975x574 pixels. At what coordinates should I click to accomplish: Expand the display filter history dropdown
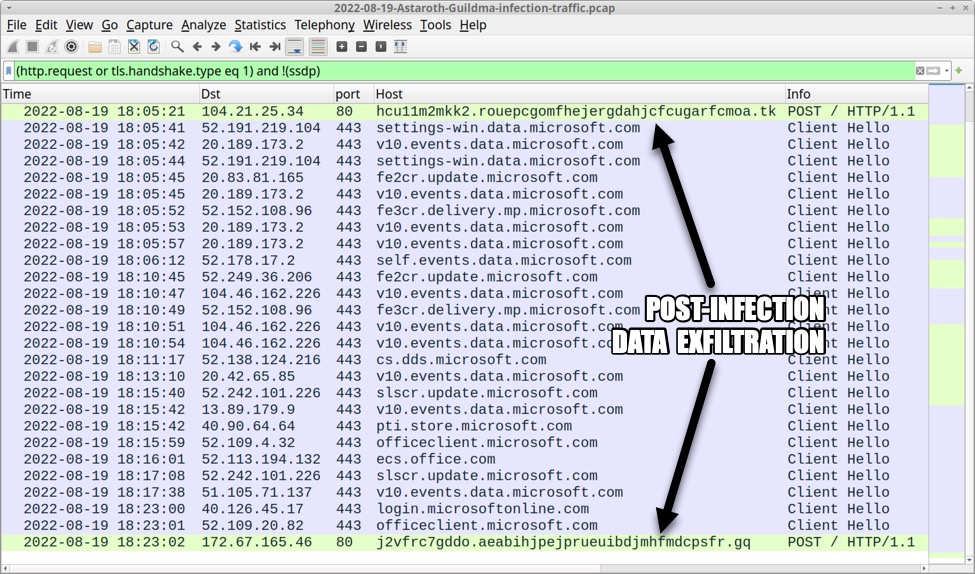coord(945,71)
